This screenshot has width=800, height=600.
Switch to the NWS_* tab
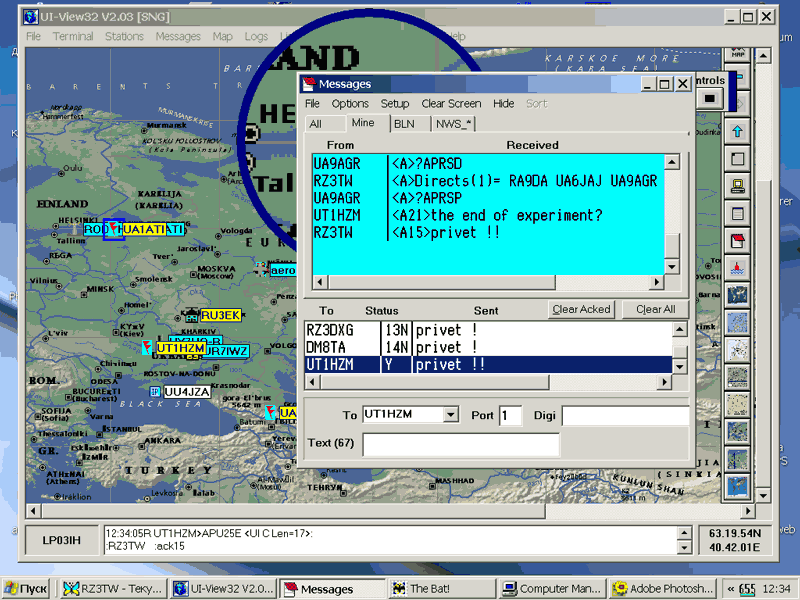453,124
